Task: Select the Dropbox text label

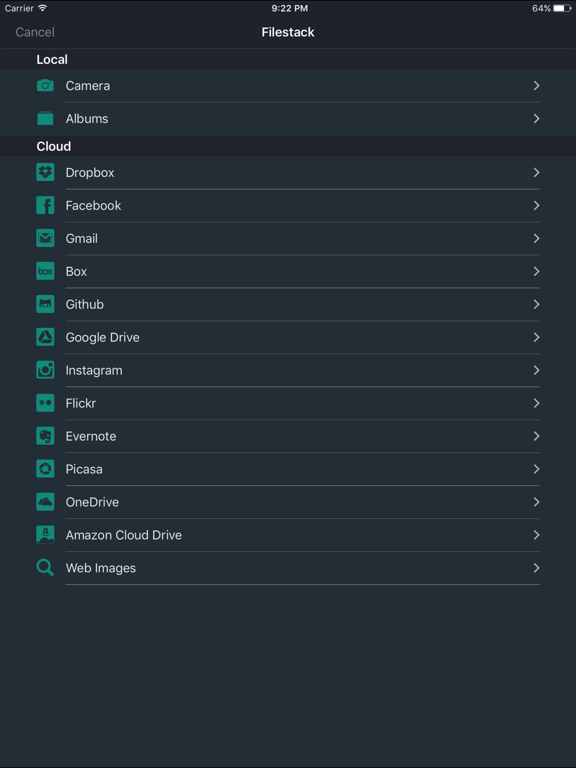Action: click(x=90, y=172)
